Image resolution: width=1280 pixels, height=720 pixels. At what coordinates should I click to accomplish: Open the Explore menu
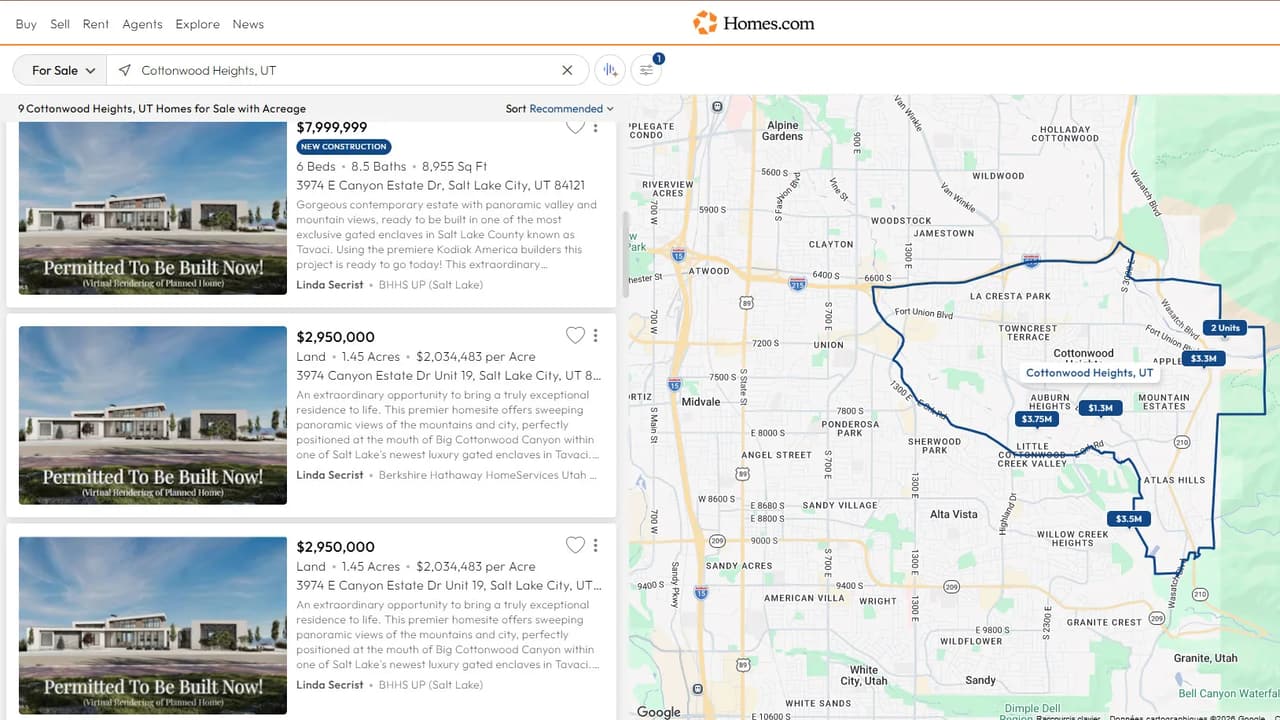[x=197, y=24]
